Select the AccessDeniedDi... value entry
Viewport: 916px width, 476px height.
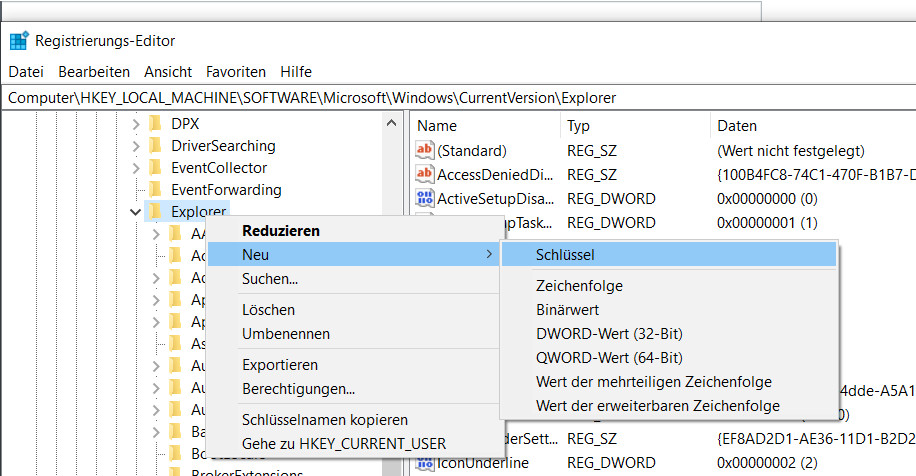point(495,175)
